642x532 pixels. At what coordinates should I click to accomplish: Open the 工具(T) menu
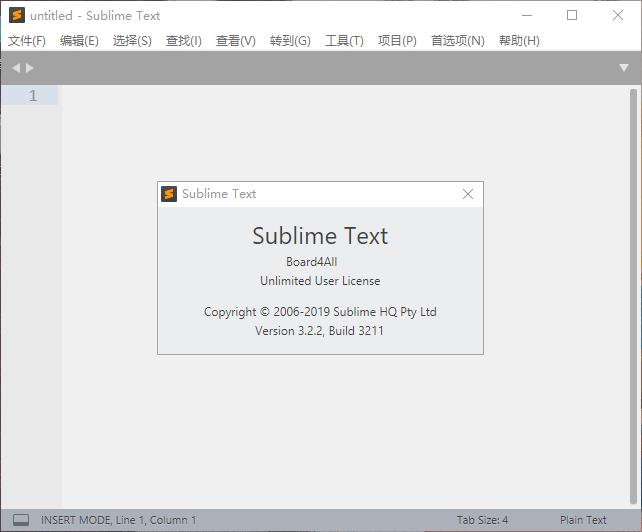[x=344, y=41]
